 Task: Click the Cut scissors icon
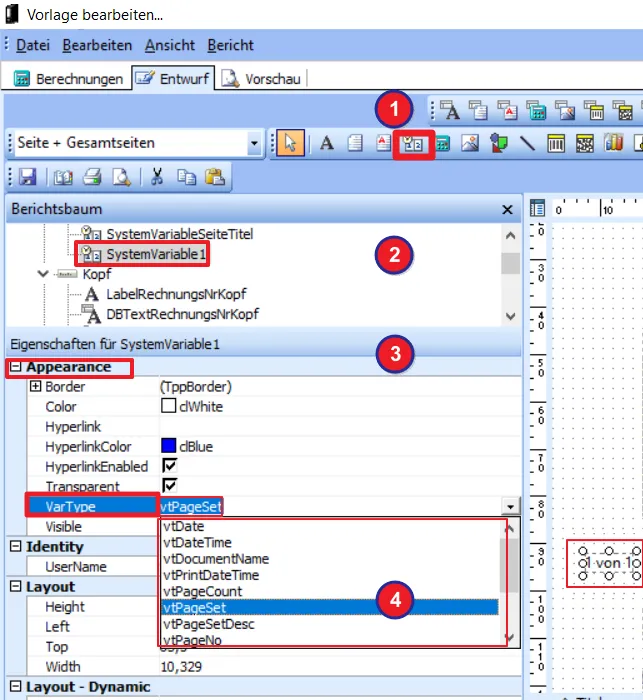[157, 177]
